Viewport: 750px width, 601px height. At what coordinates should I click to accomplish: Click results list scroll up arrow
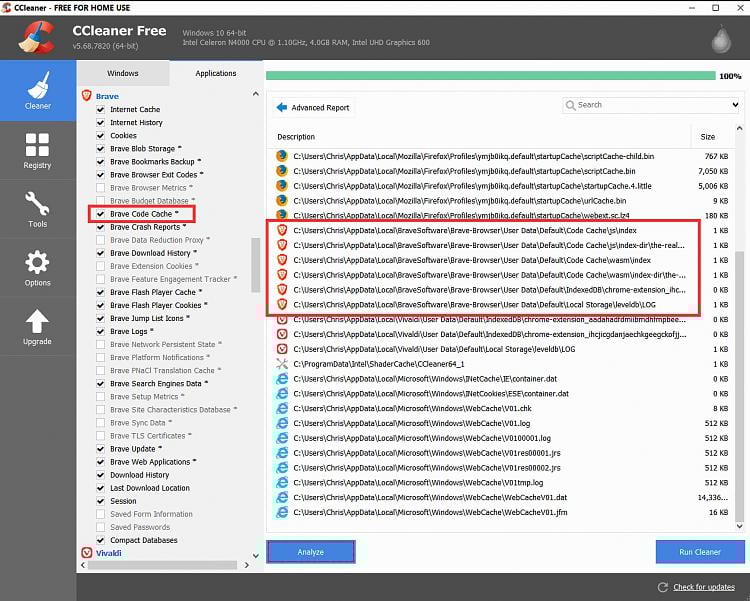click(739, 128)
